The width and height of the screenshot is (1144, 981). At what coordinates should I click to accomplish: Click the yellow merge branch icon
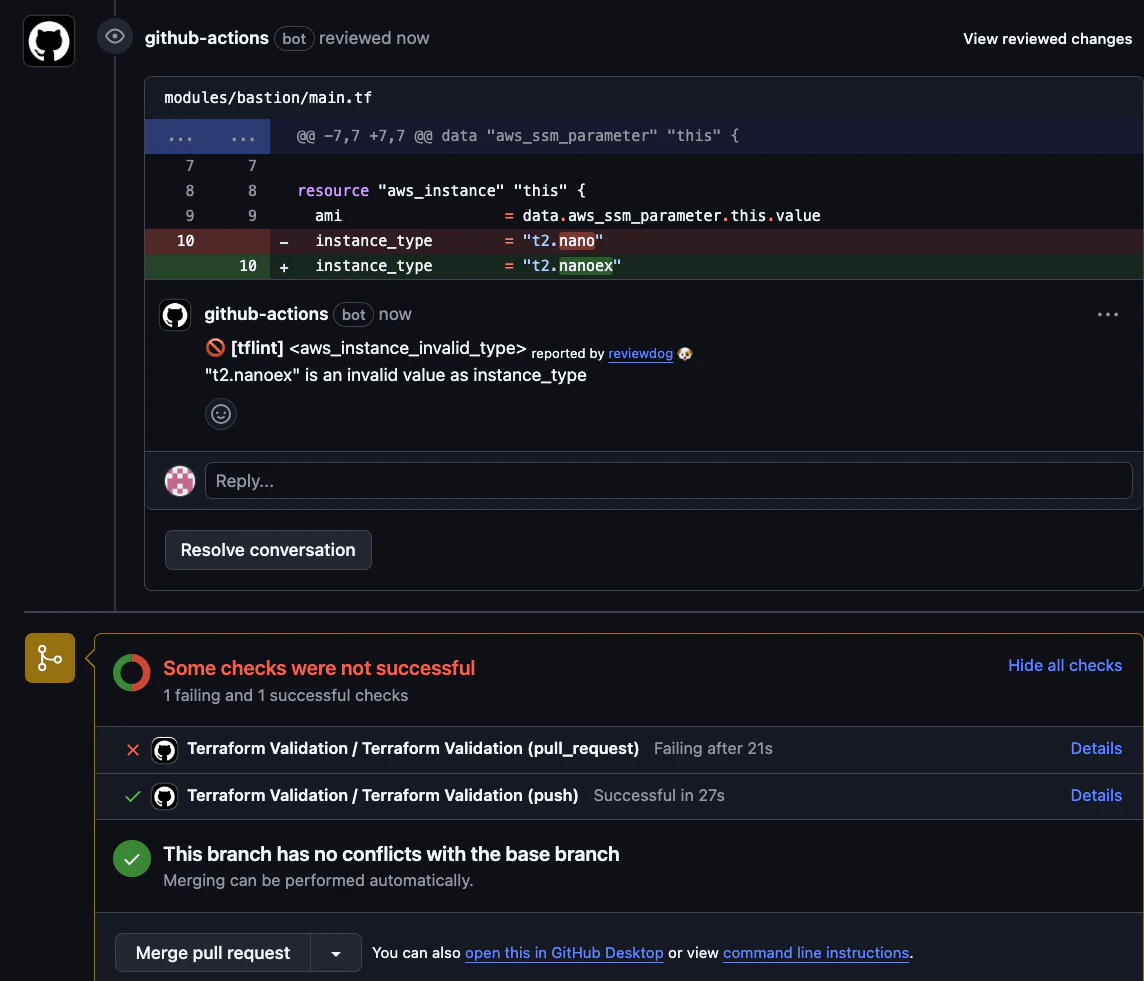tap(50, 658)
